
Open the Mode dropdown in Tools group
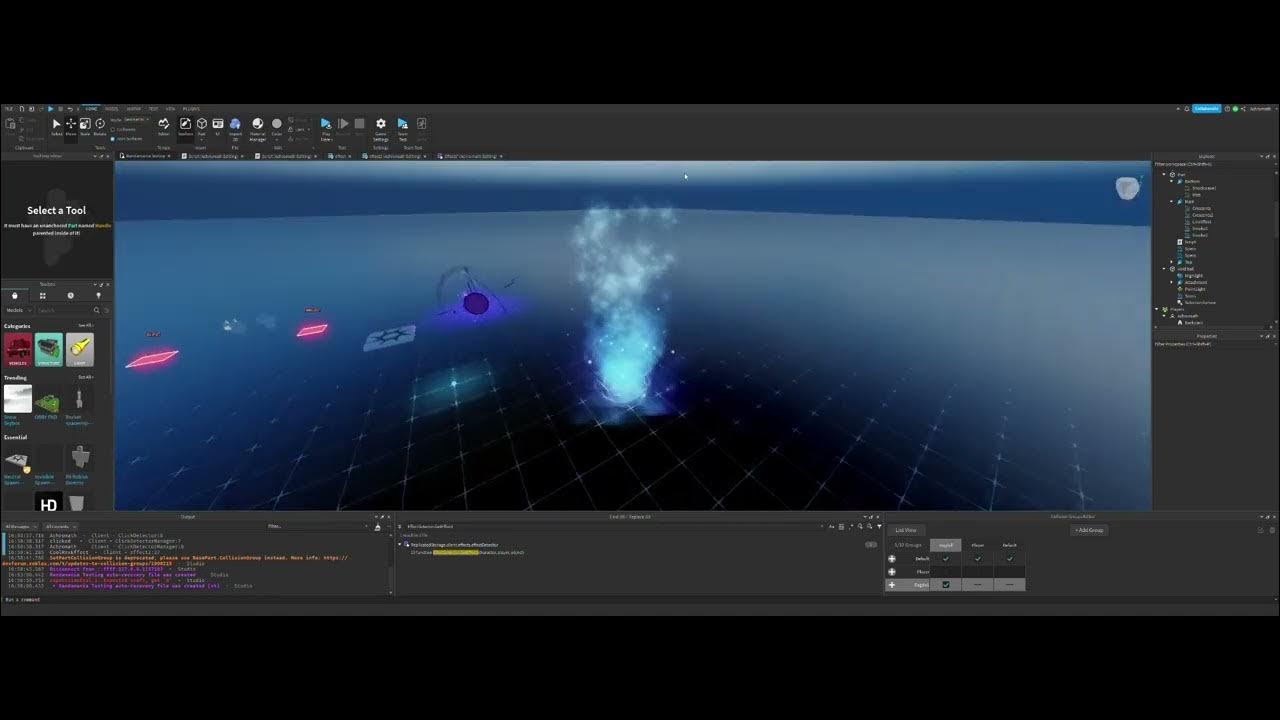[x=137, y=120]
